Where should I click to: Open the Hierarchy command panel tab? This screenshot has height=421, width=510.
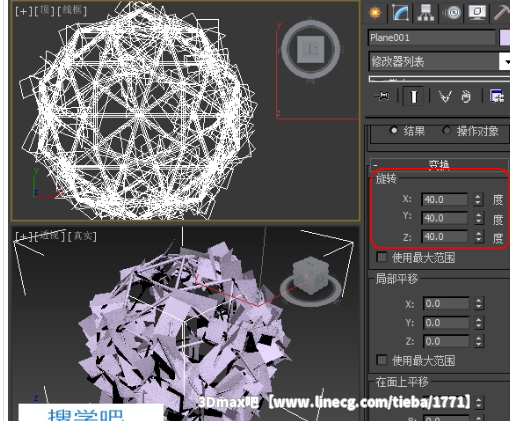point(425,13)
